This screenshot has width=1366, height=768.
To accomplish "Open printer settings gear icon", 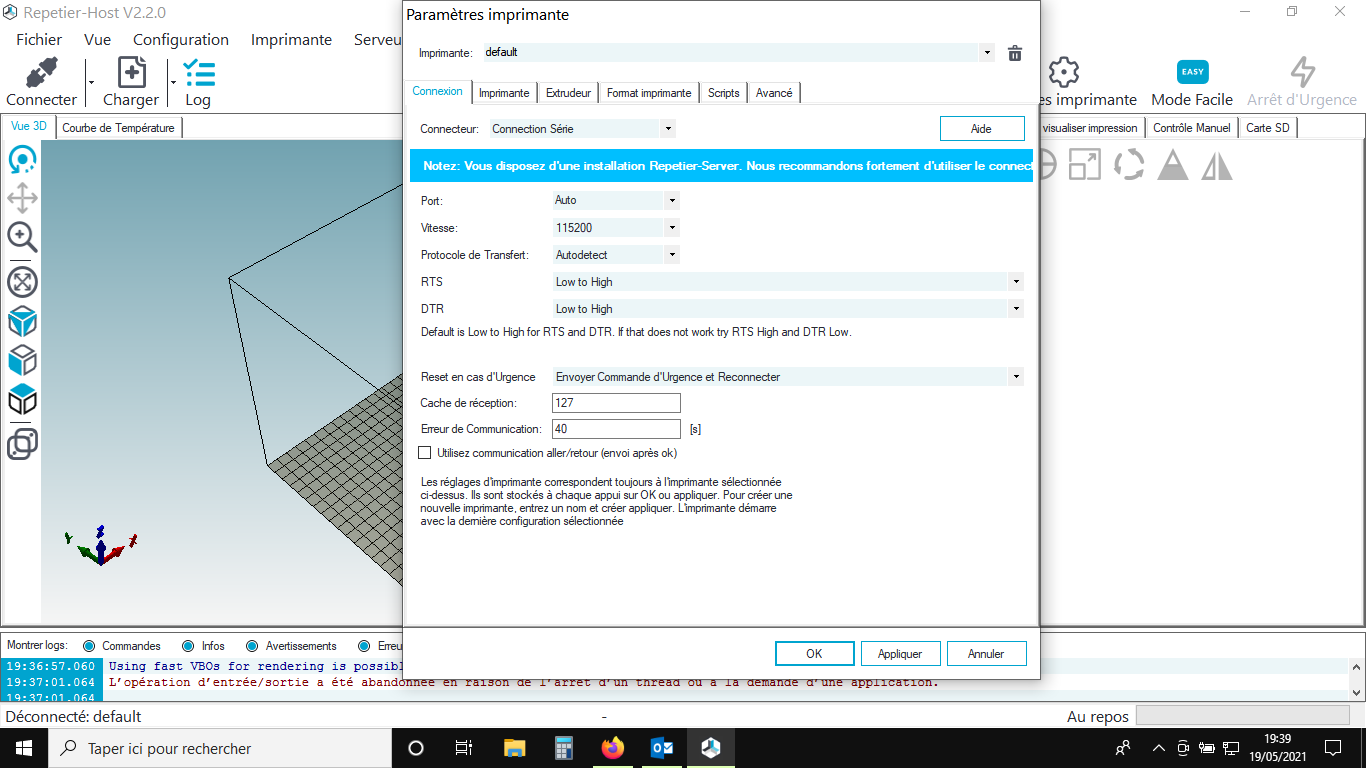I will pos(1064,72).
